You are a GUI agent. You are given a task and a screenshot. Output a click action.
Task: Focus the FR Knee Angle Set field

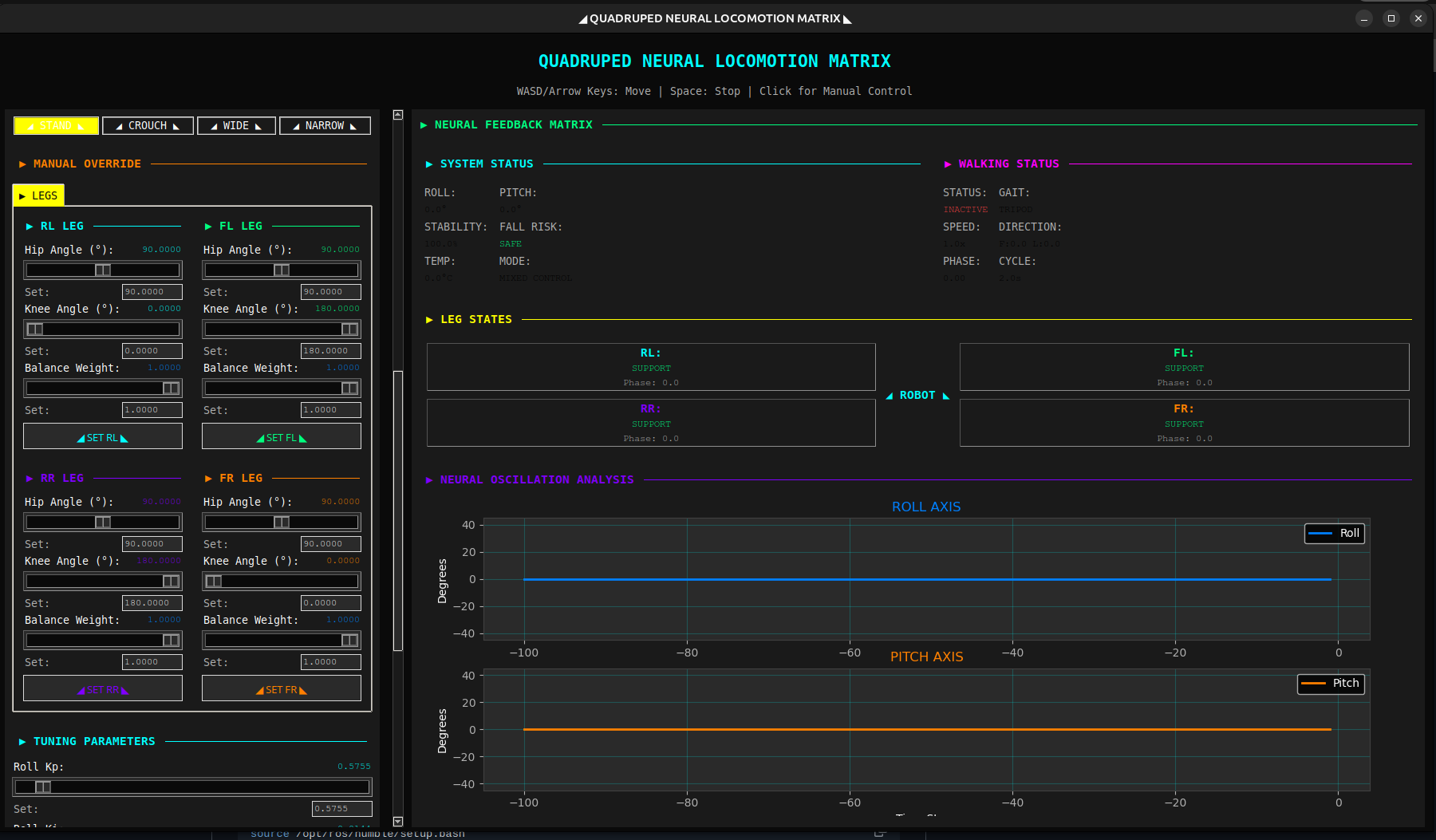coord(331,603)
